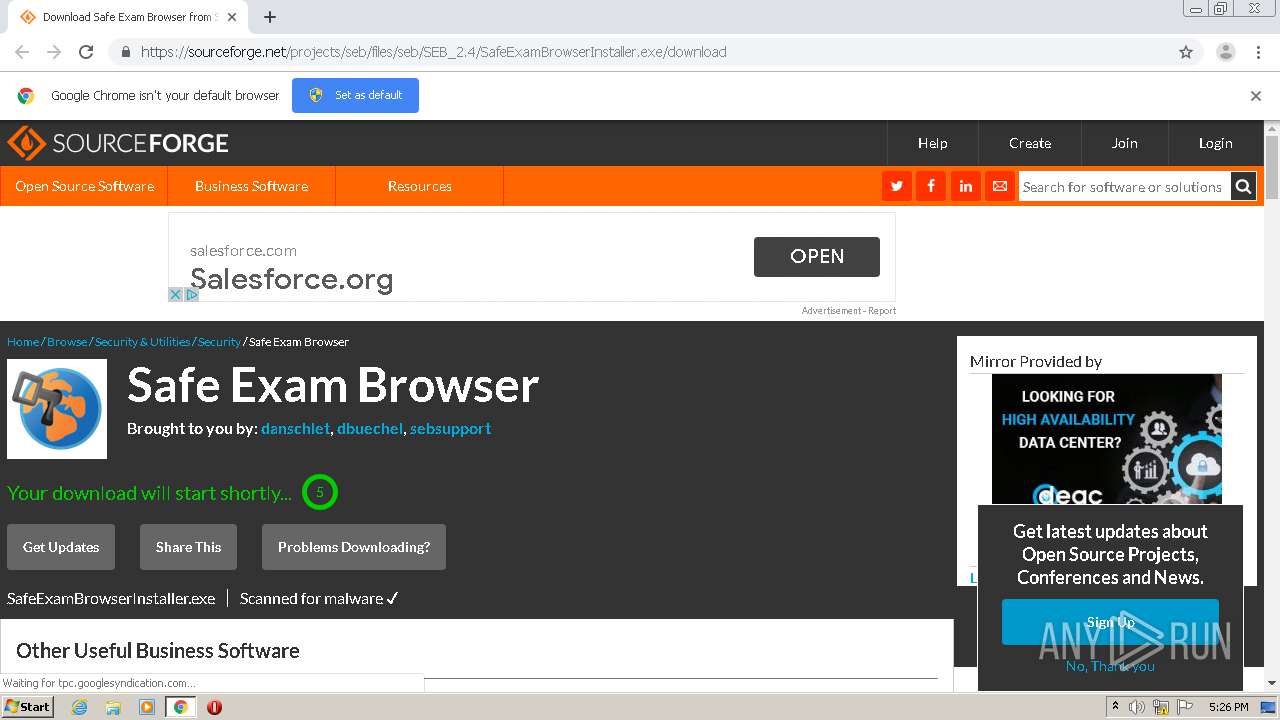Open SourceForge Twitter page
The height and width of the screenshot is (720, 1280).
coord(897,186)
